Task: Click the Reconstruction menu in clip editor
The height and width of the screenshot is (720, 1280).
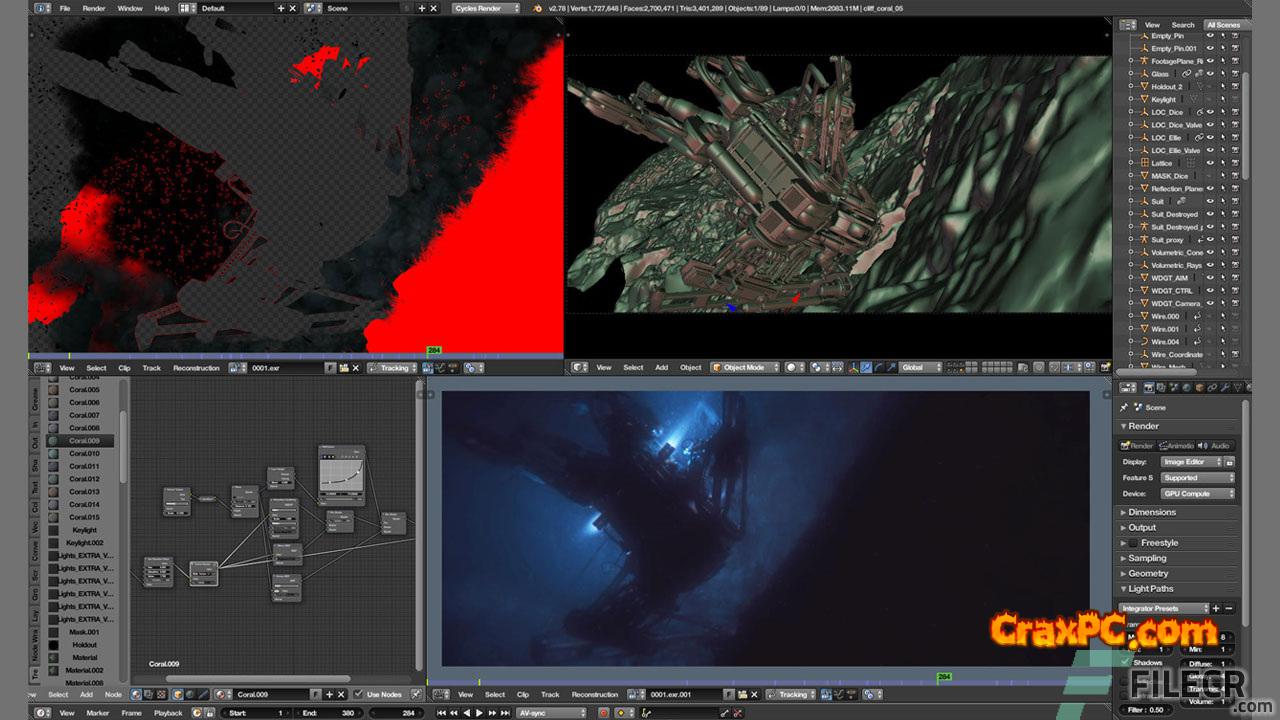Action: 196,368
